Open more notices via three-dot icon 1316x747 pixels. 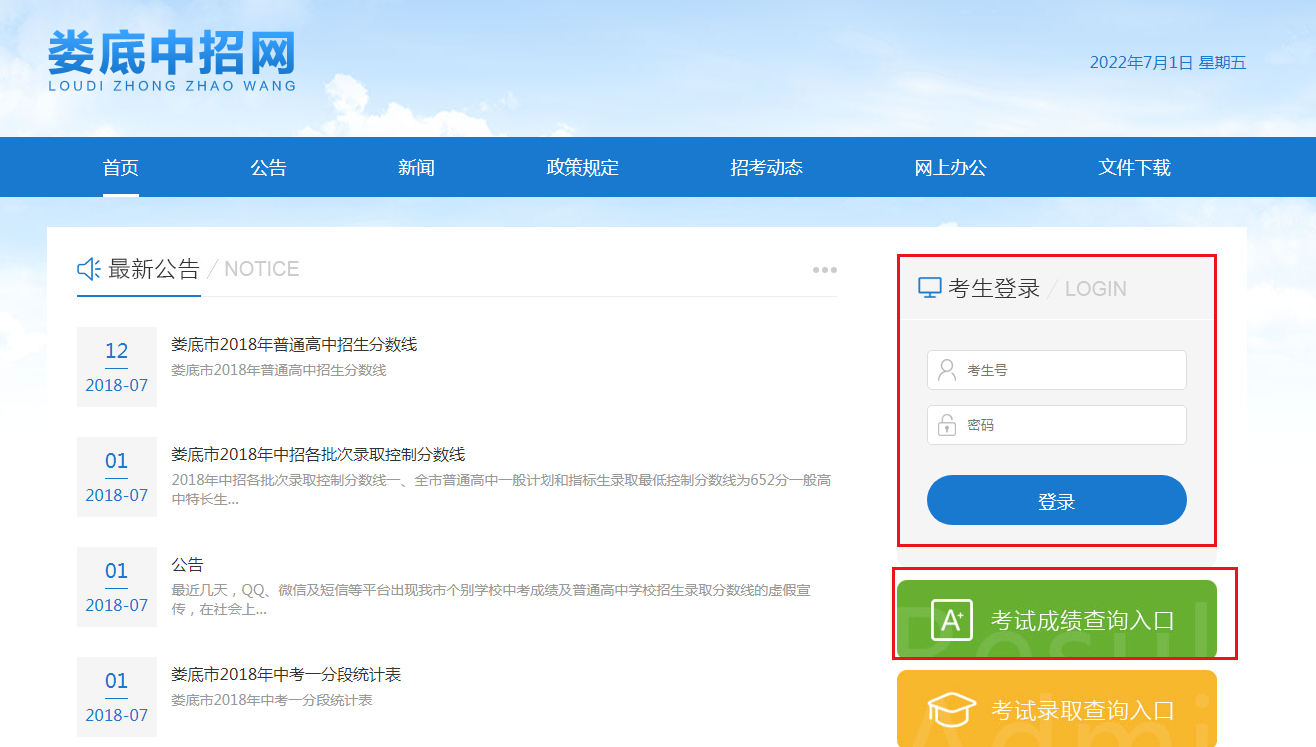pos(824,270)
